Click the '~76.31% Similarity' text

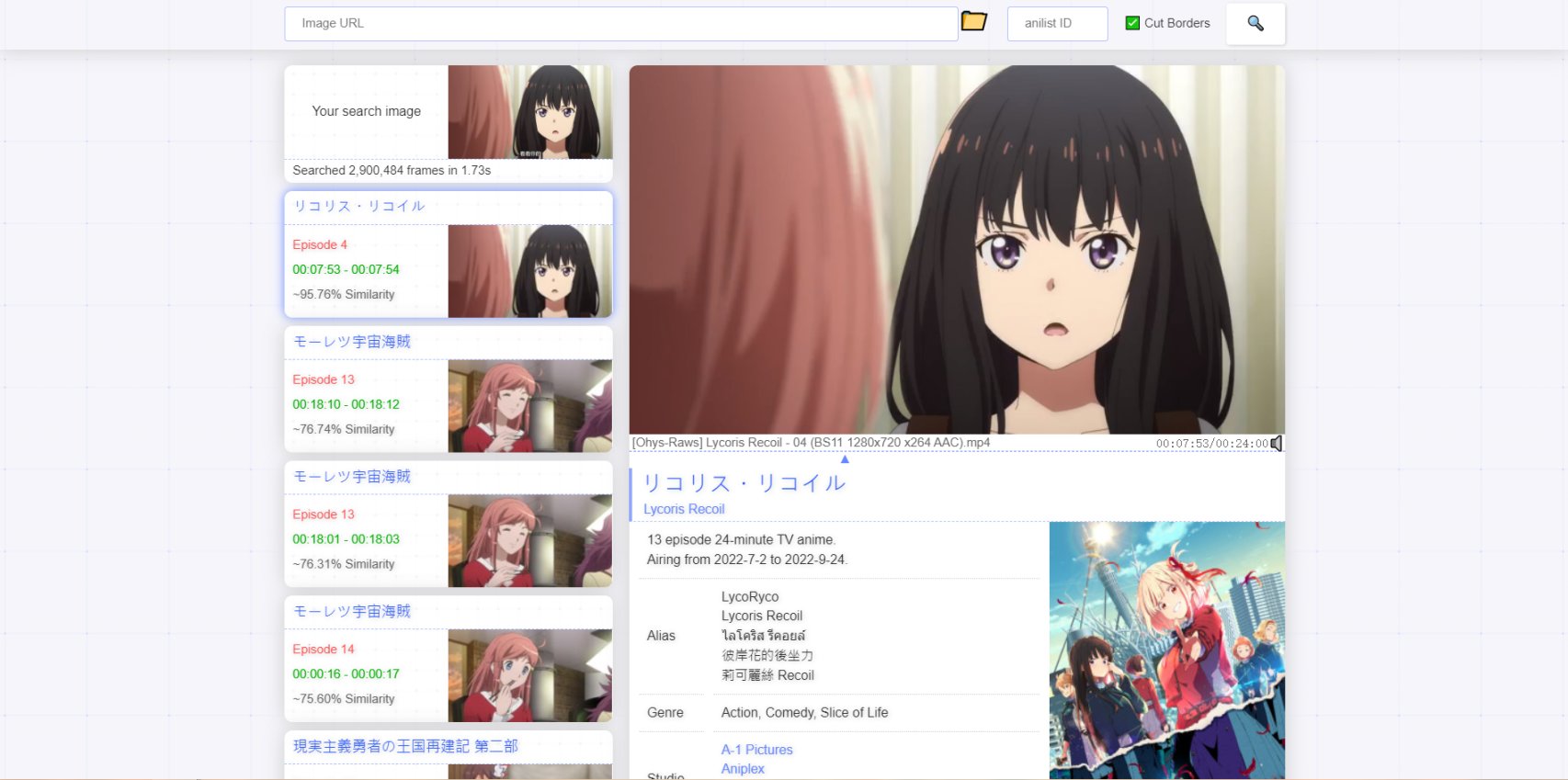344,564
